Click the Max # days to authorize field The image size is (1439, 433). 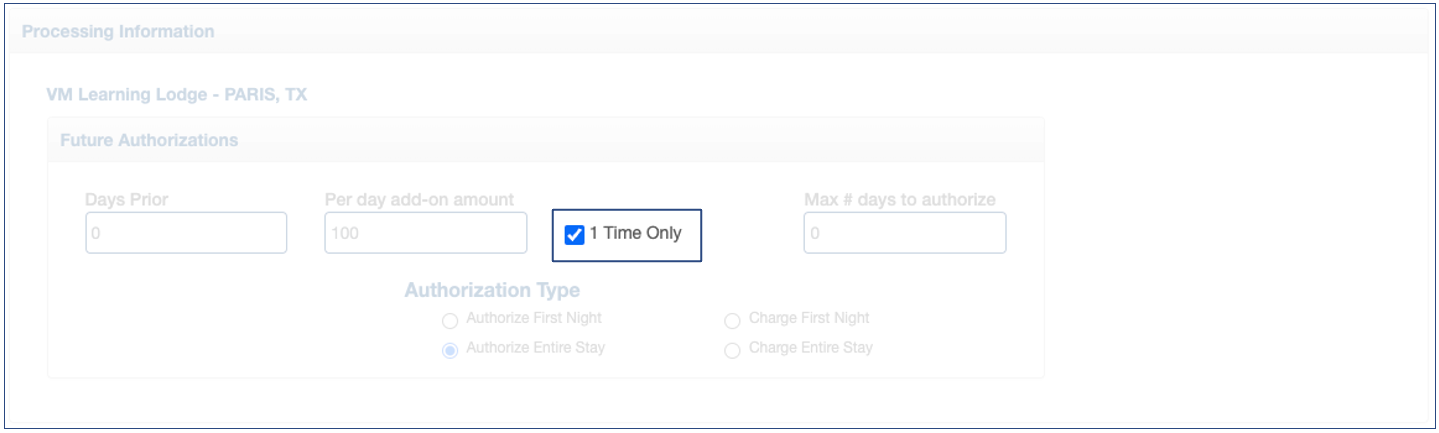pos(904,233)
